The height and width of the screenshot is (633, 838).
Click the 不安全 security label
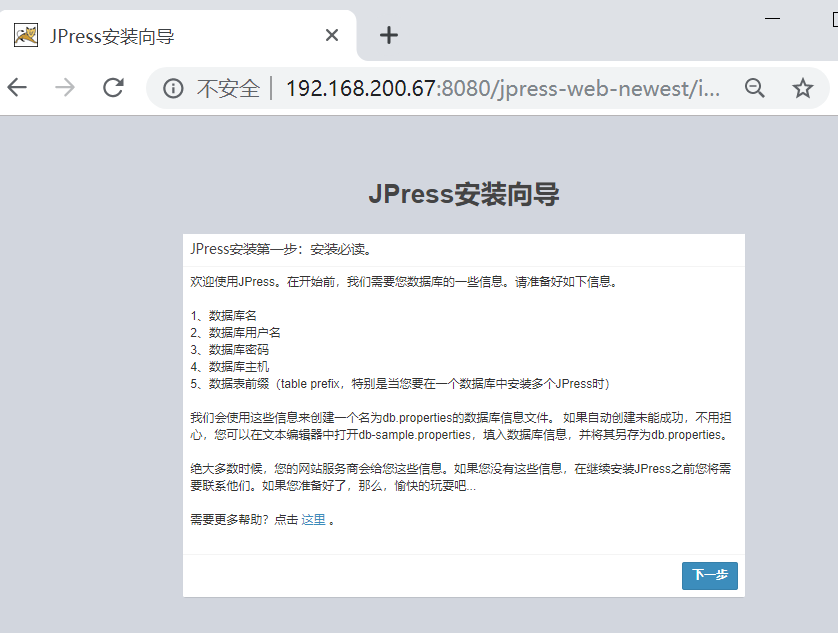pos(228,89)
